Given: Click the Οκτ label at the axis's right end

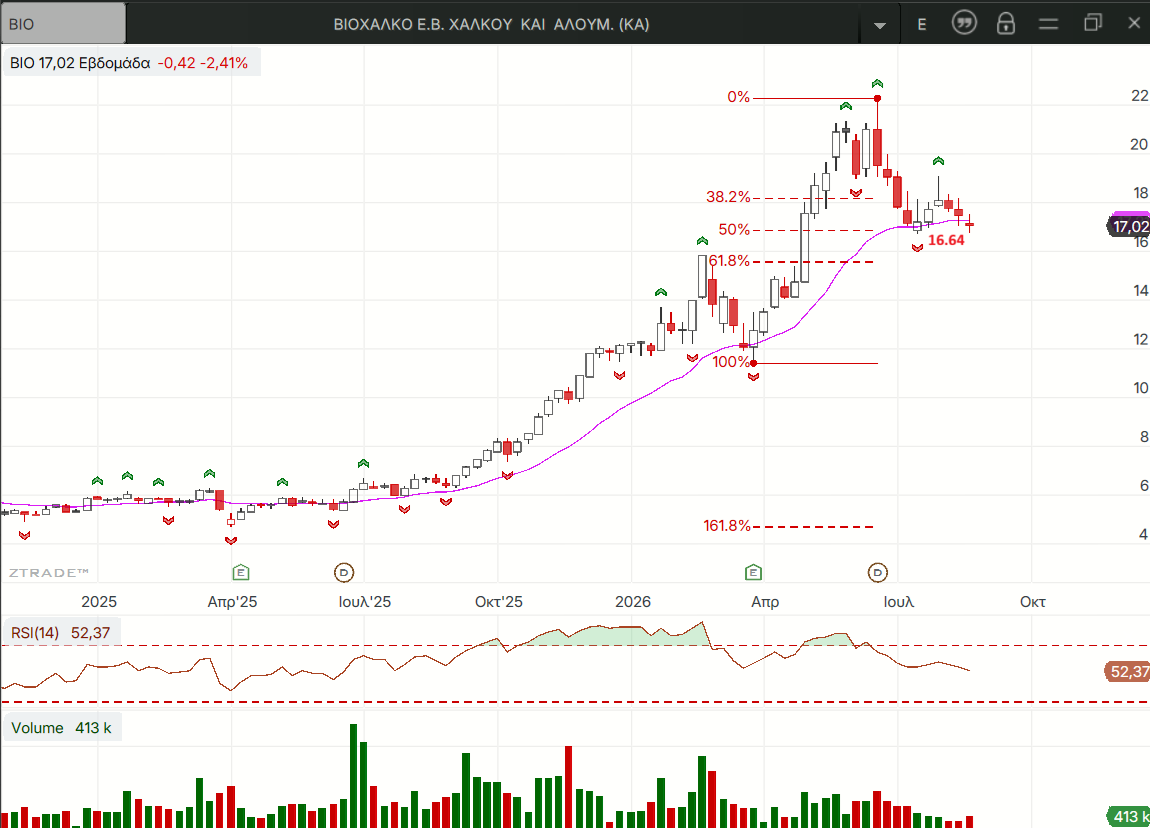Looking at the screenshot, I should [1033, 601].
